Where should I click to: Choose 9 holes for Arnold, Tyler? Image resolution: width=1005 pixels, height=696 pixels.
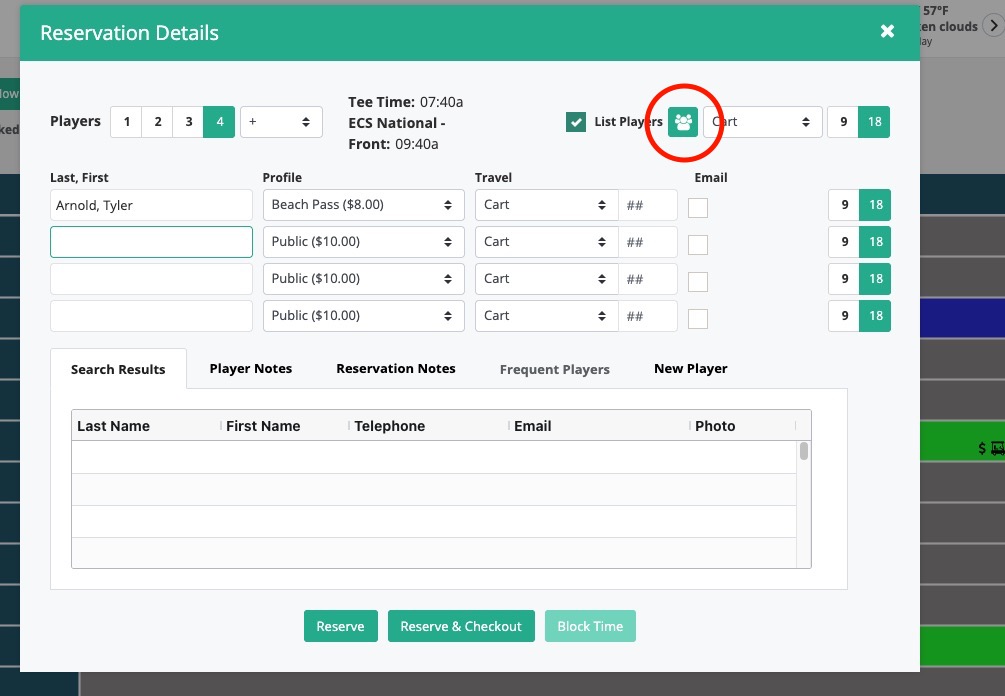pos(844,205)
